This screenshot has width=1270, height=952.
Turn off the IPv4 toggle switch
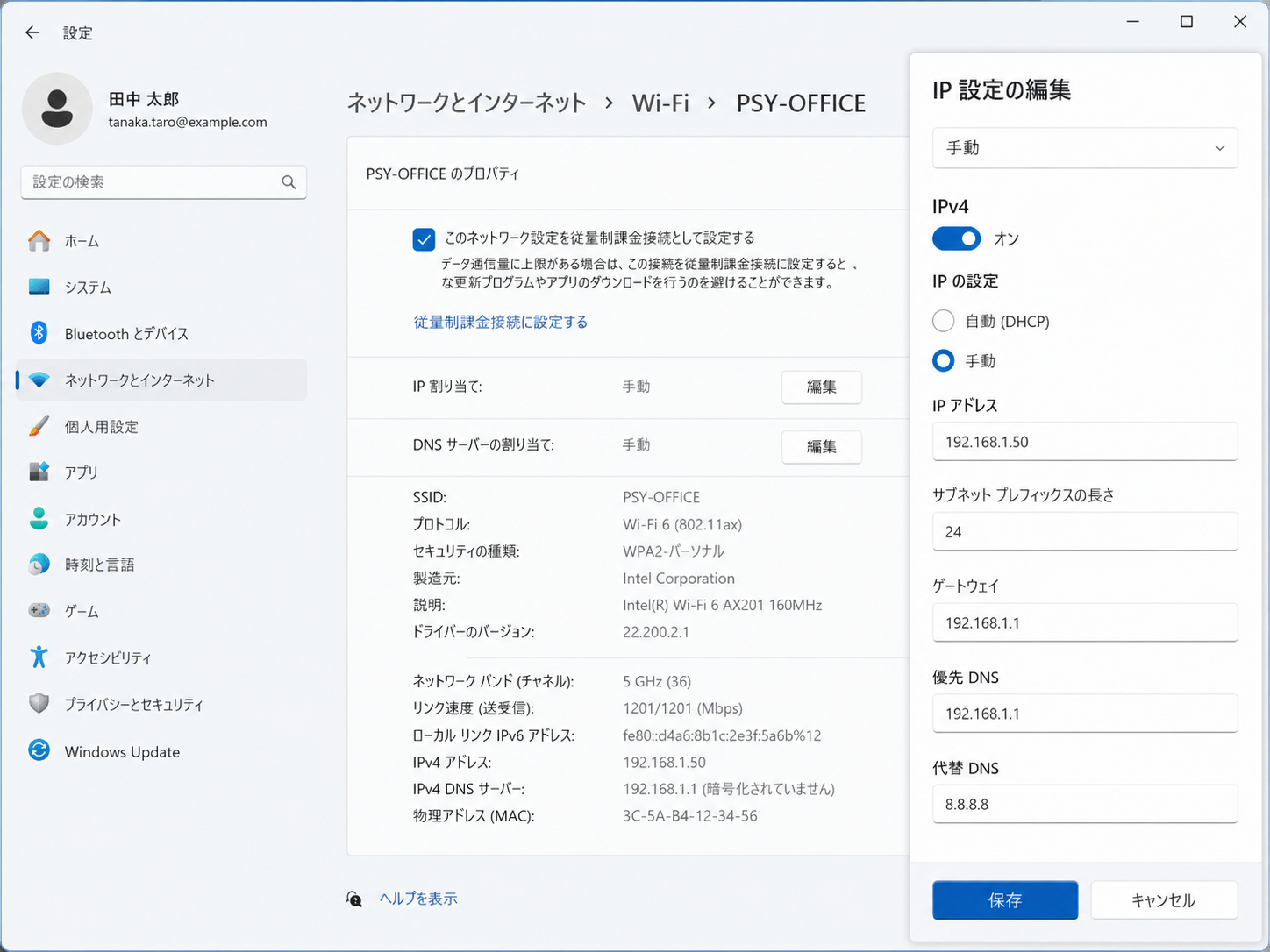tap(956, 238)
